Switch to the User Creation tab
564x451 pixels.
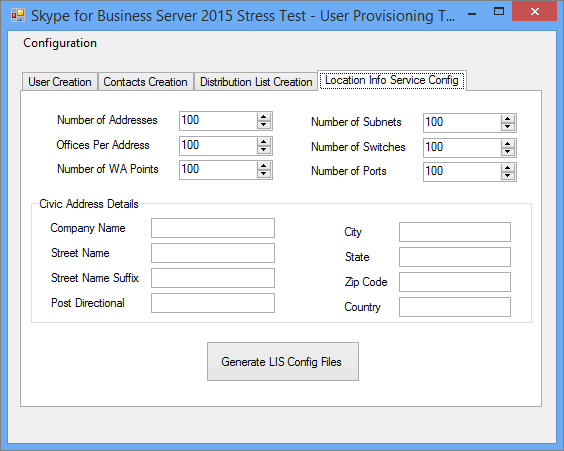[60, 82]
